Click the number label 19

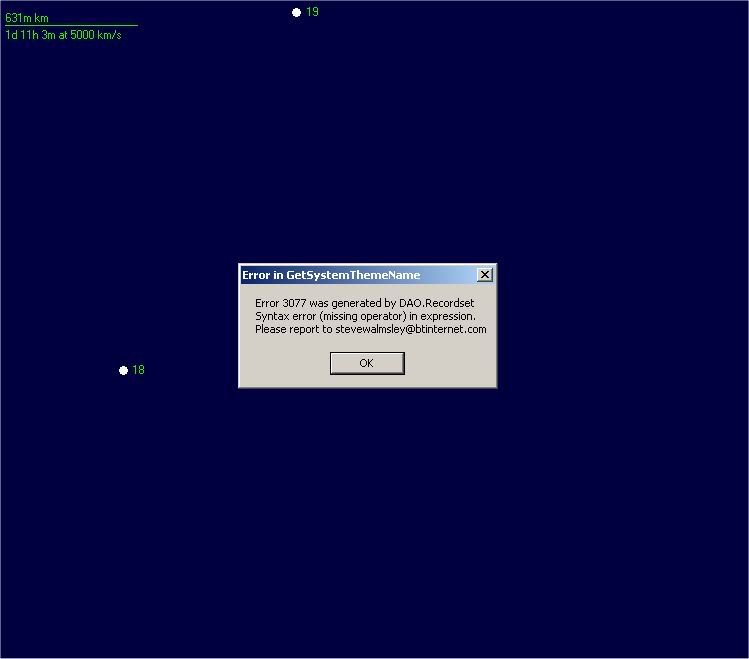point(312,12)
